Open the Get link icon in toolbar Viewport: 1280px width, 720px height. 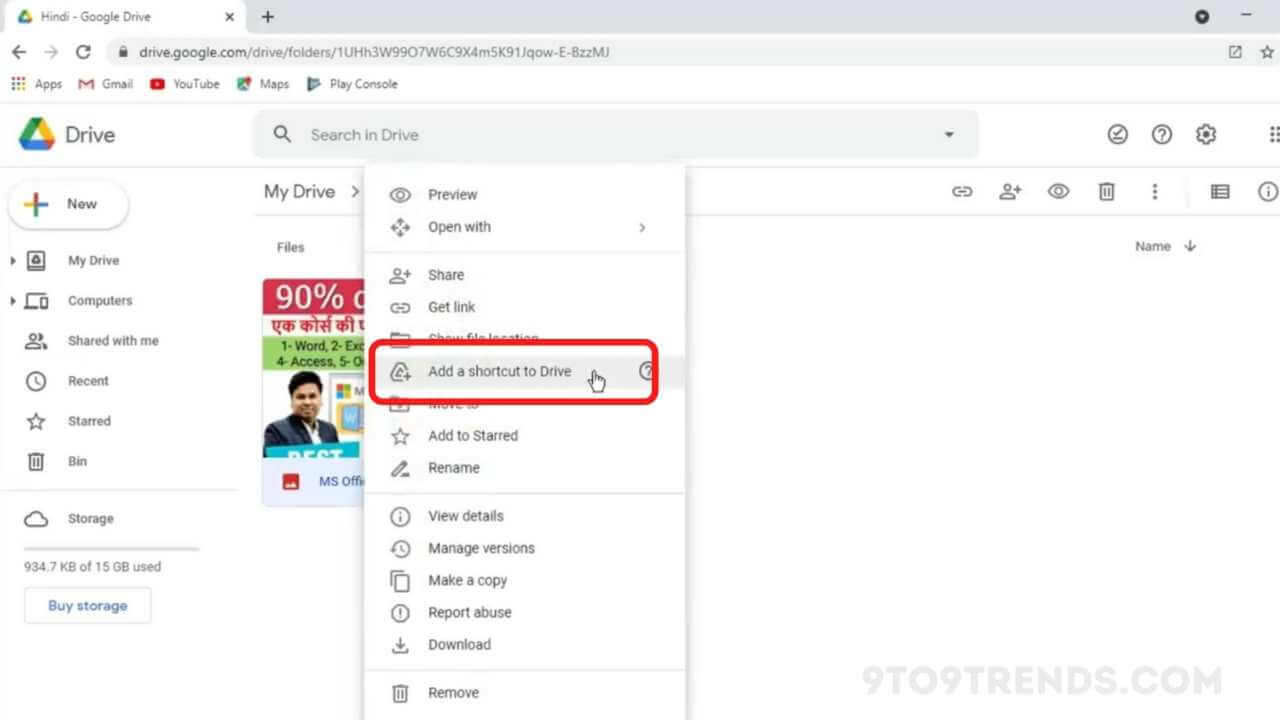point(962,191)
